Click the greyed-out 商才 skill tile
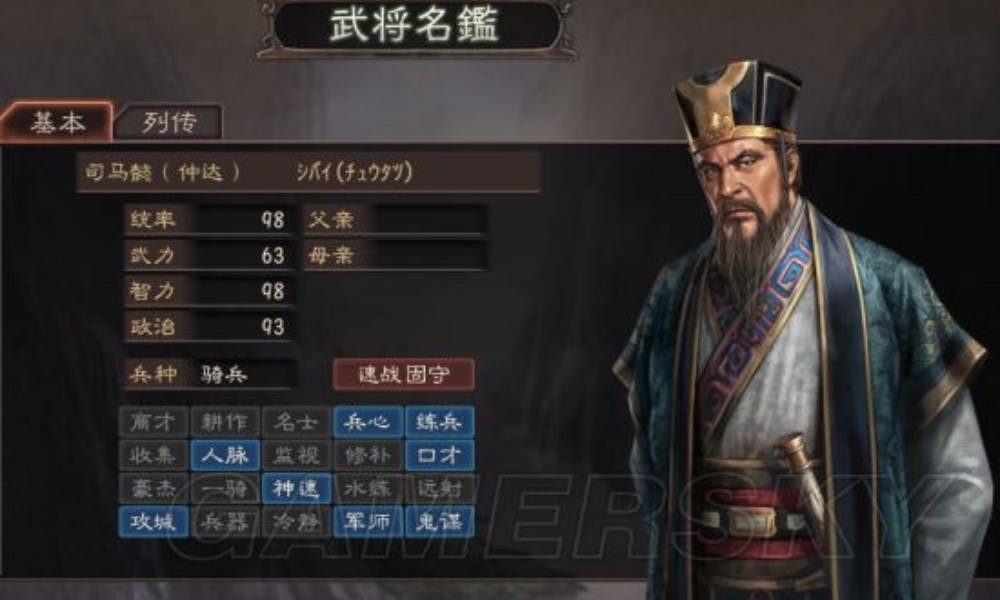 point(153,422)
